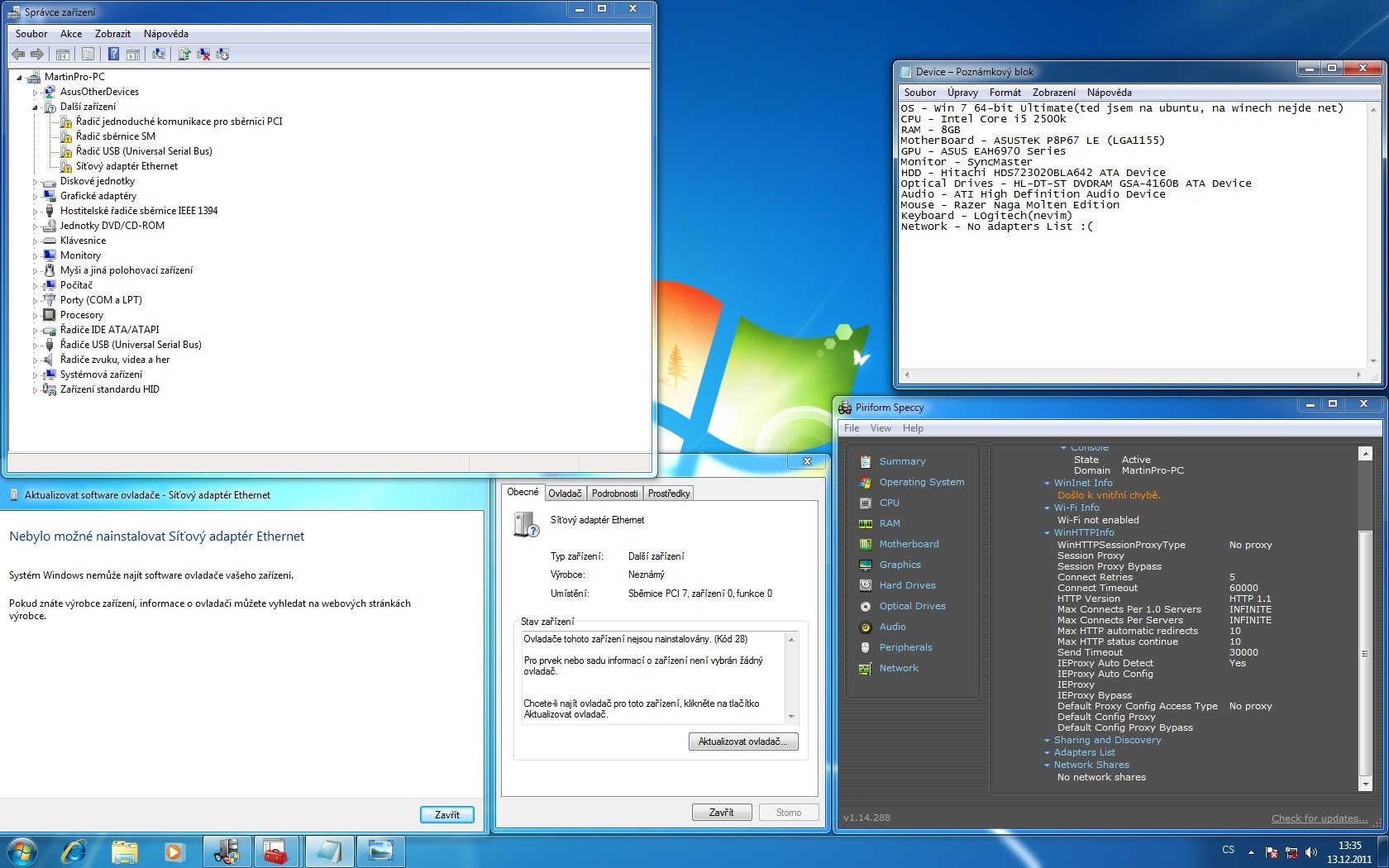The height and width of the screenshot is (868, 1389).
Task: Click the Check for updates link
Action: [1319, 818]
